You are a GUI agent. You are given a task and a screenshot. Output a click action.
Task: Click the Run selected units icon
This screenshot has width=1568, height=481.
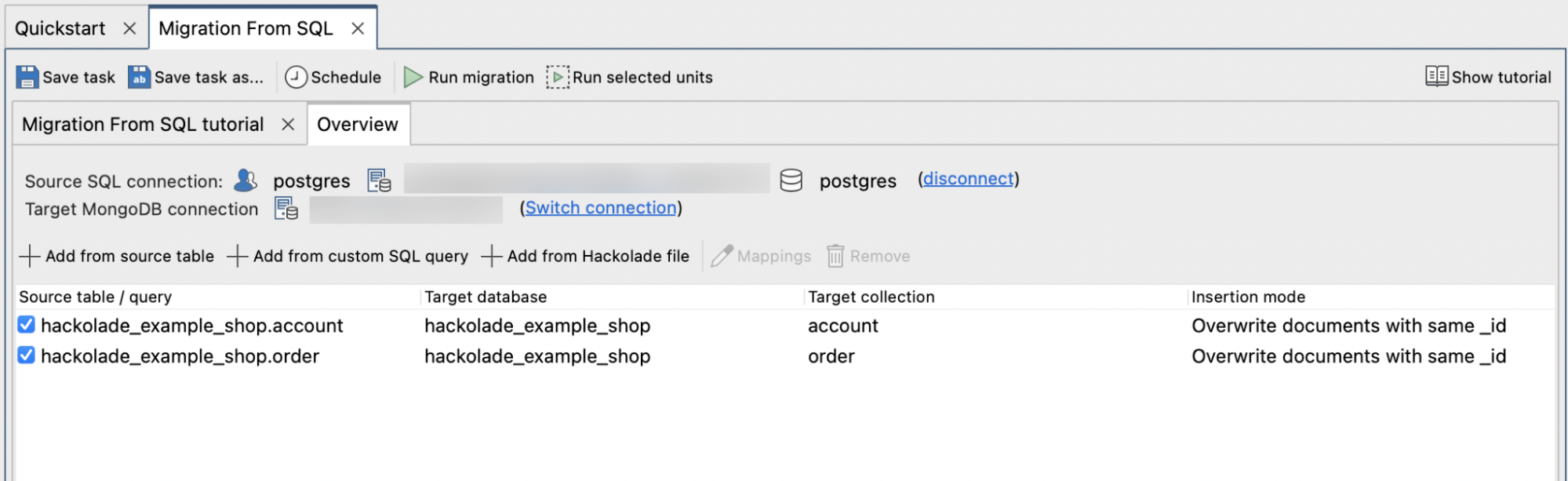[x=558, y=76]
